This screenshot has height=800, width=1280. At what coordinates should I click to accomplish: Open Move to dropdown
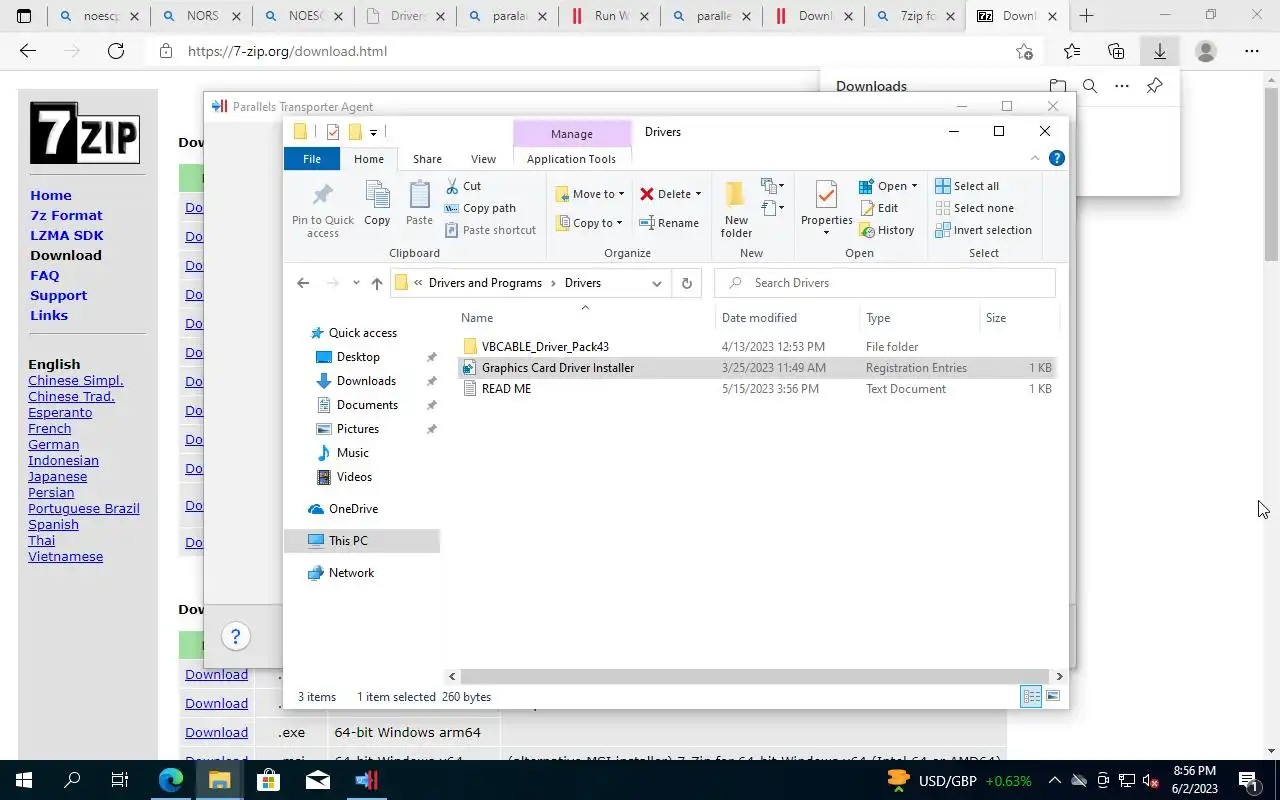[x=591, y=194]
